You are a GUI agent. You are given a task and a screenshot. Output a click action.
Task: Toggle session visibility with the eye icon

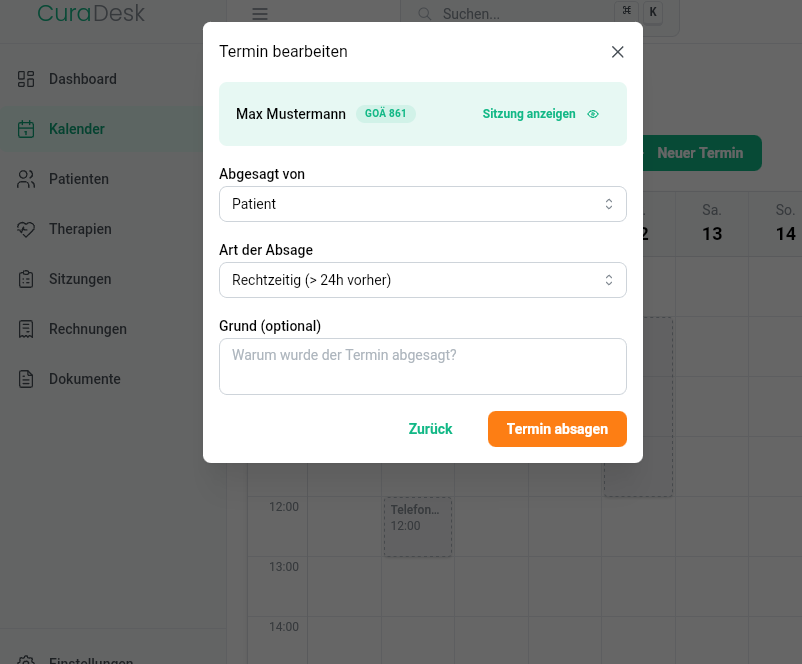pos(592,114)
